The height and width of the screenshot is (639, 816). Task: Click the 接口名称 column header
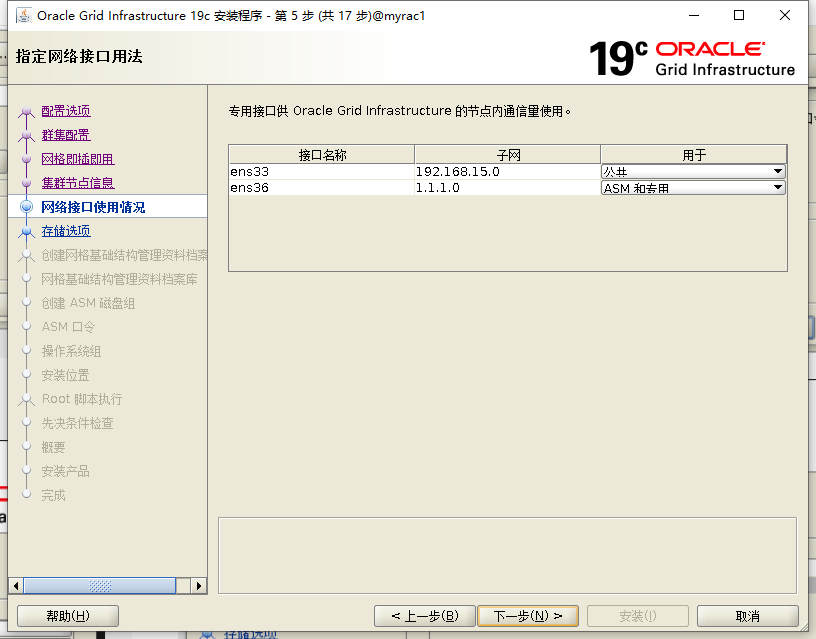tap(322, 155)
